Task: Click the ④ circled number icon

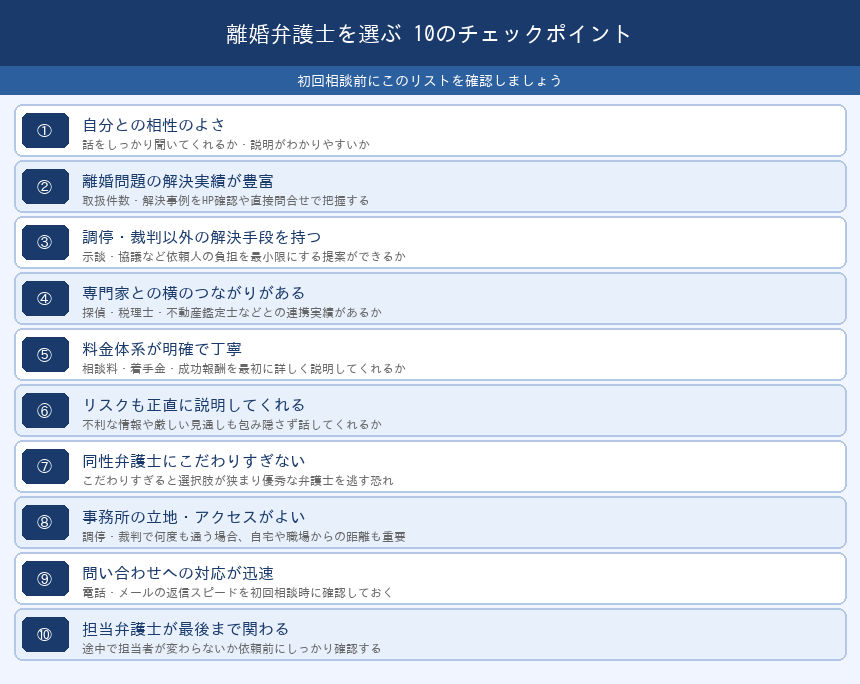Action: 44,298
